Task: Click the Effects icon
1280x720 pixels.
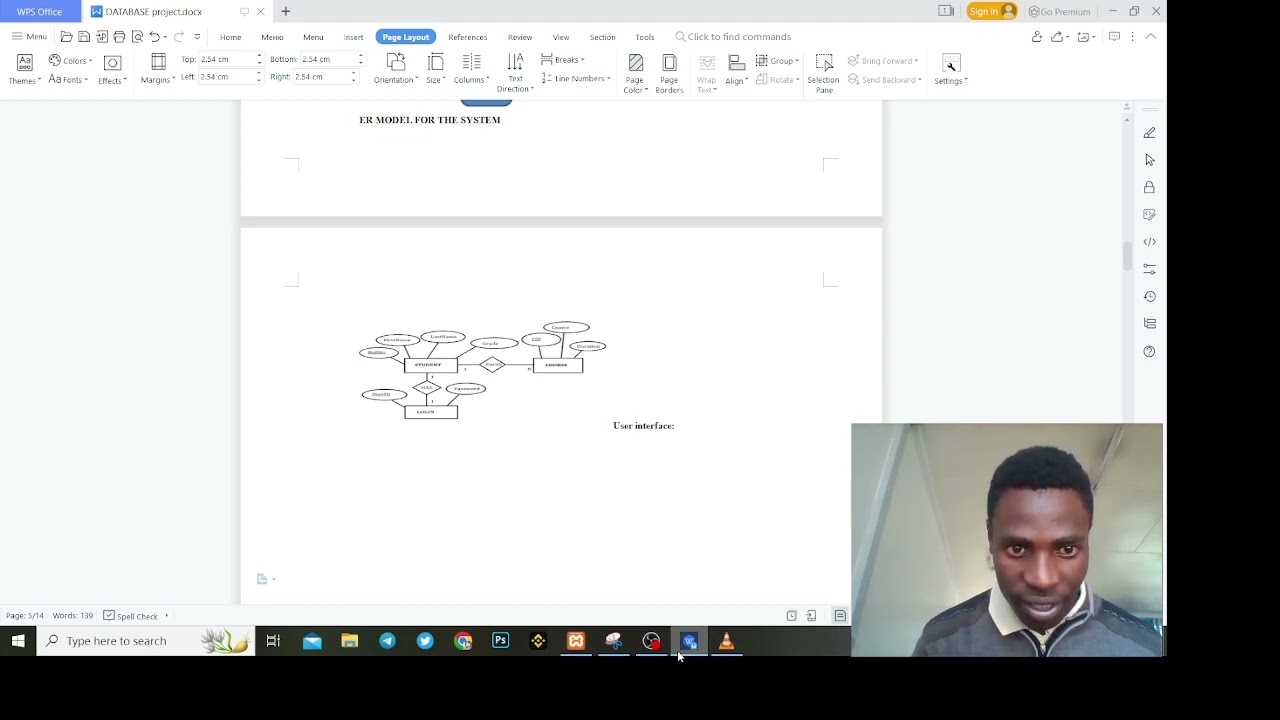Action: 112,63
